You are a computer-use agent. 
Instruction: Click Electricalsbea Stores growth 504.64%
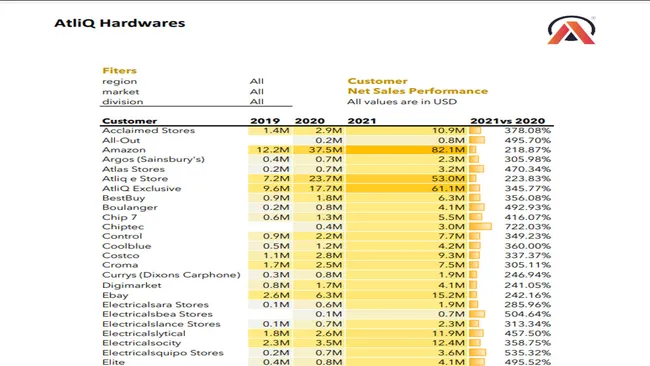coord(528,314)
